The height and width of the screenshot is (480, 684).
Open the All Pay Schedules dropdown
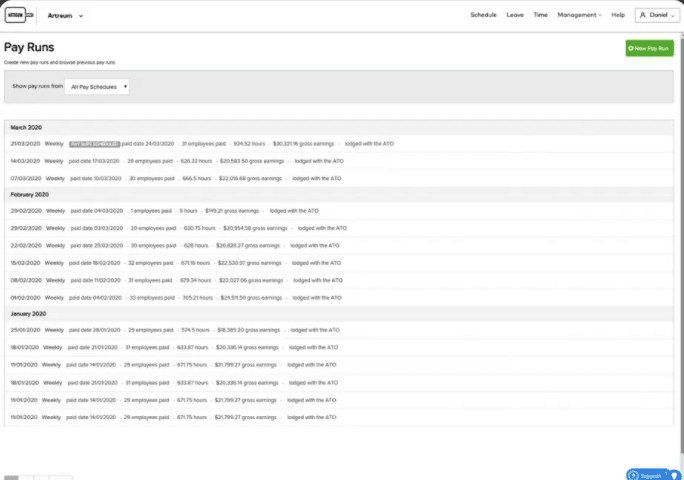pos(97,87)
